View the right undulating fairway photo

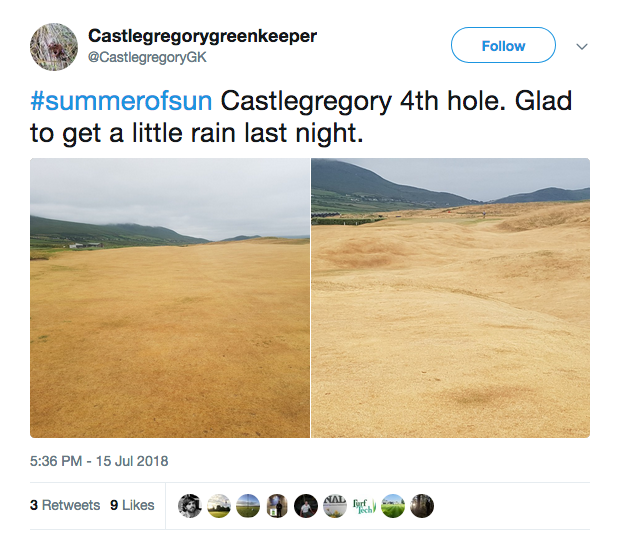pyautogui.click(x=450, y=298)
